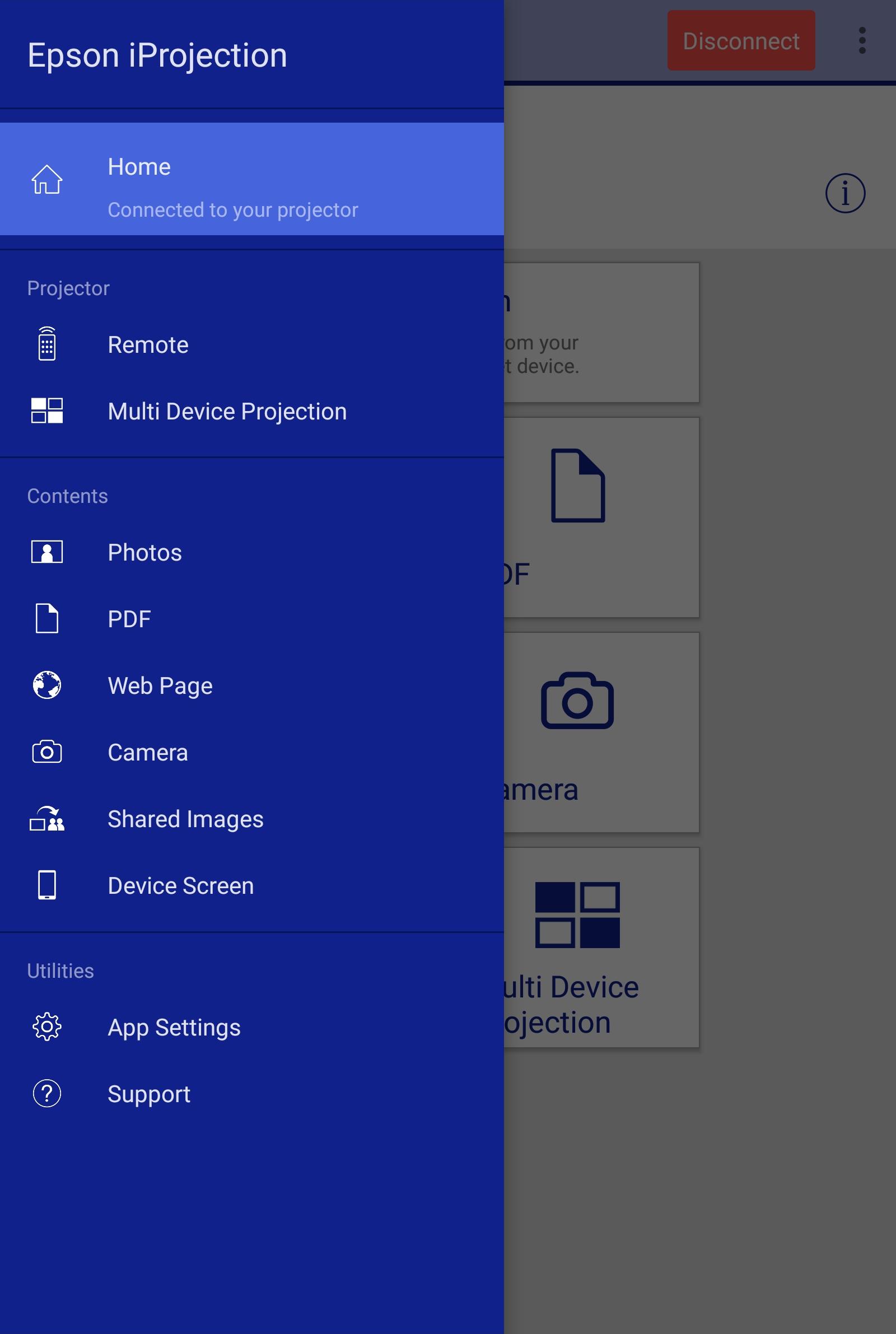Image resolution: width=896 pixels, height=1334 pixels.
Task: Click the 'Connected to your projector' status text
Action: (232, 209)
